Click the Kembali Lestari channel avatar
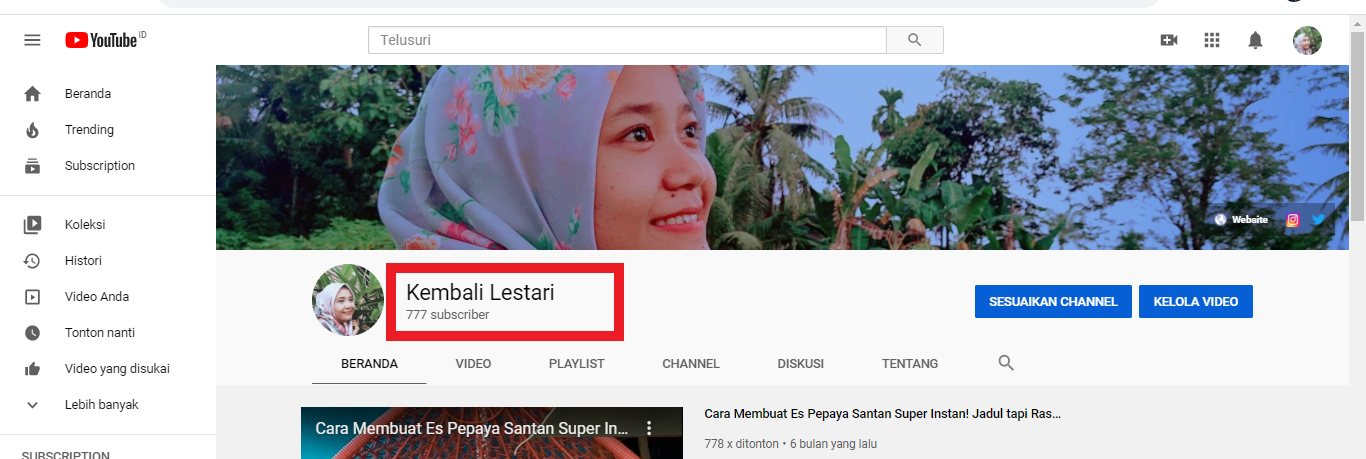Screen dimensions: 1366x459 coord(348,300)
